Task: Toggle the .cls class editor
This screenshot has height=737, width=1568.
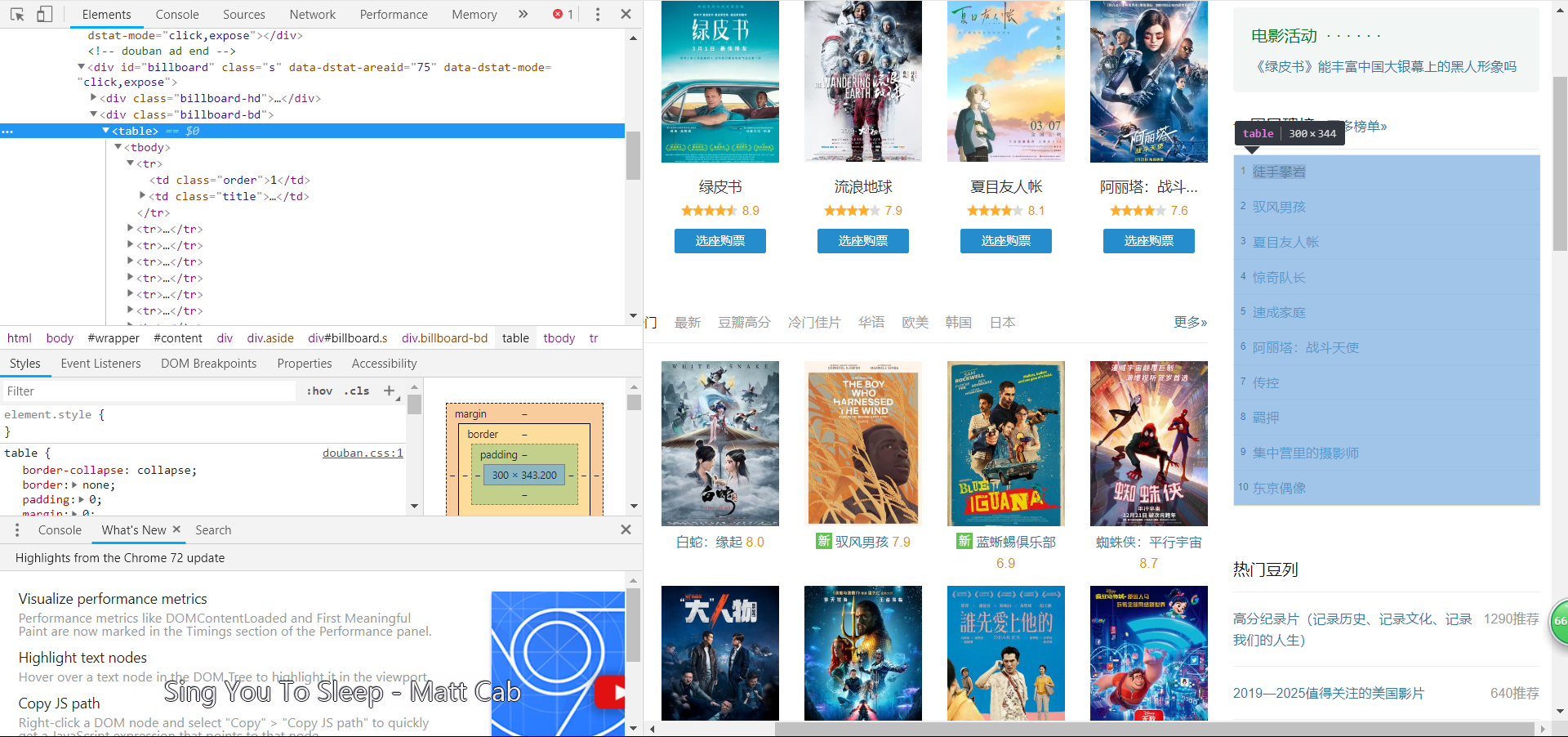Action: (x=357, y=391)
